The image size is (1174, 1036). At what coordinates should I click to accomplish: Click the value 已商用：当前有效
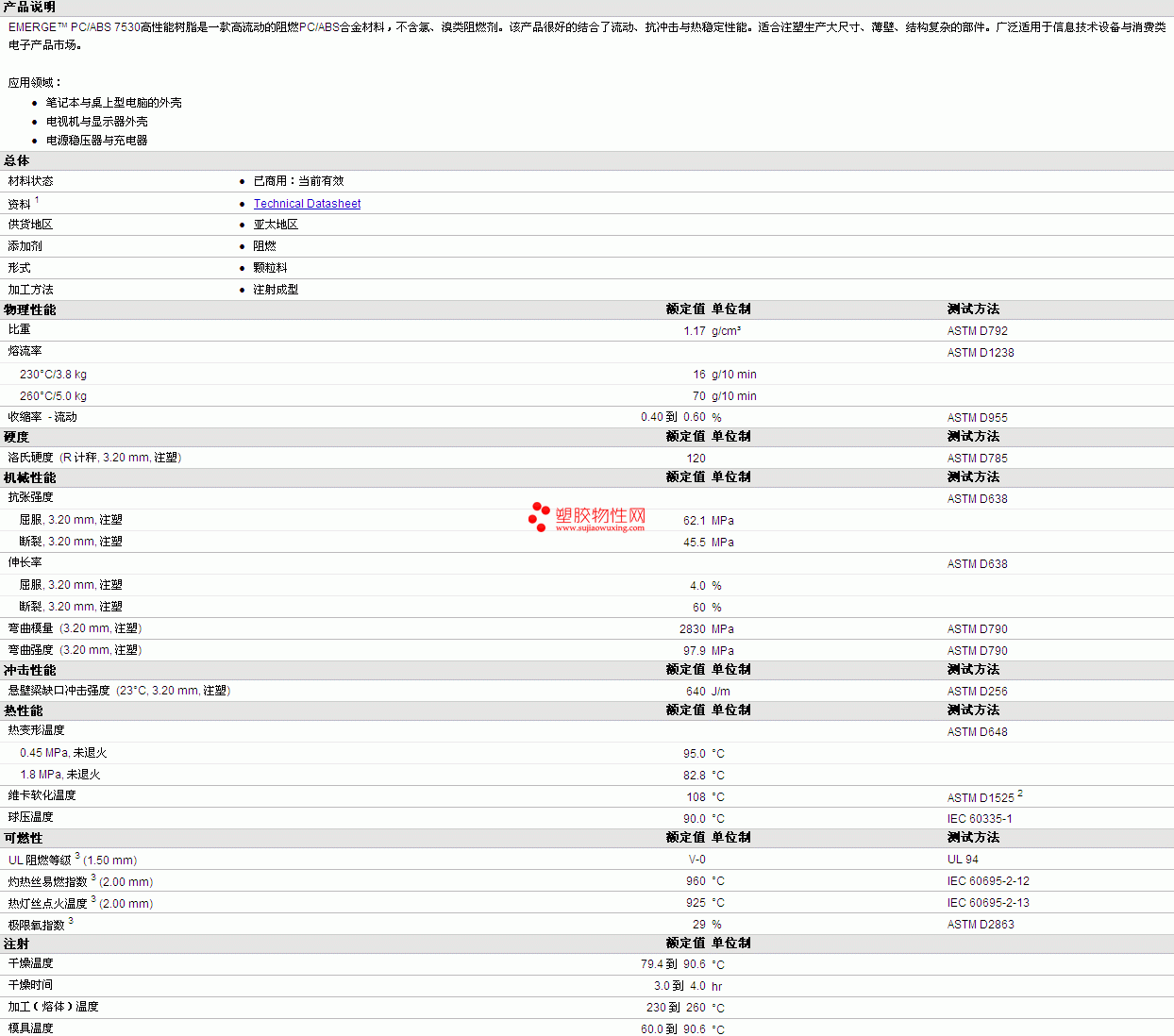pyautogui.click(x=298, y=181)
